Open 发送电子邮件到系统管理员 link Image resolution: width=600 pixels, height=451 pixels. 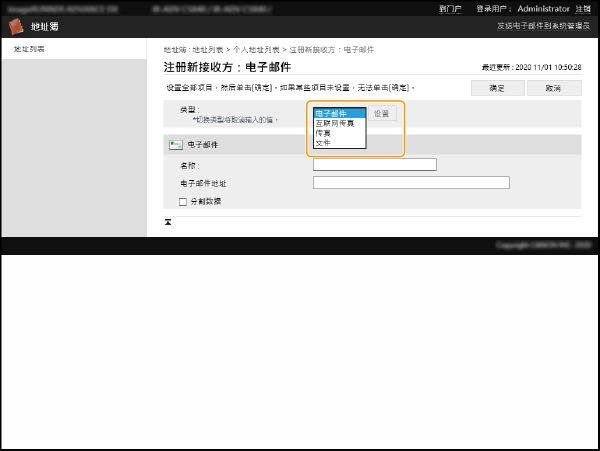[x=545, y=27]
